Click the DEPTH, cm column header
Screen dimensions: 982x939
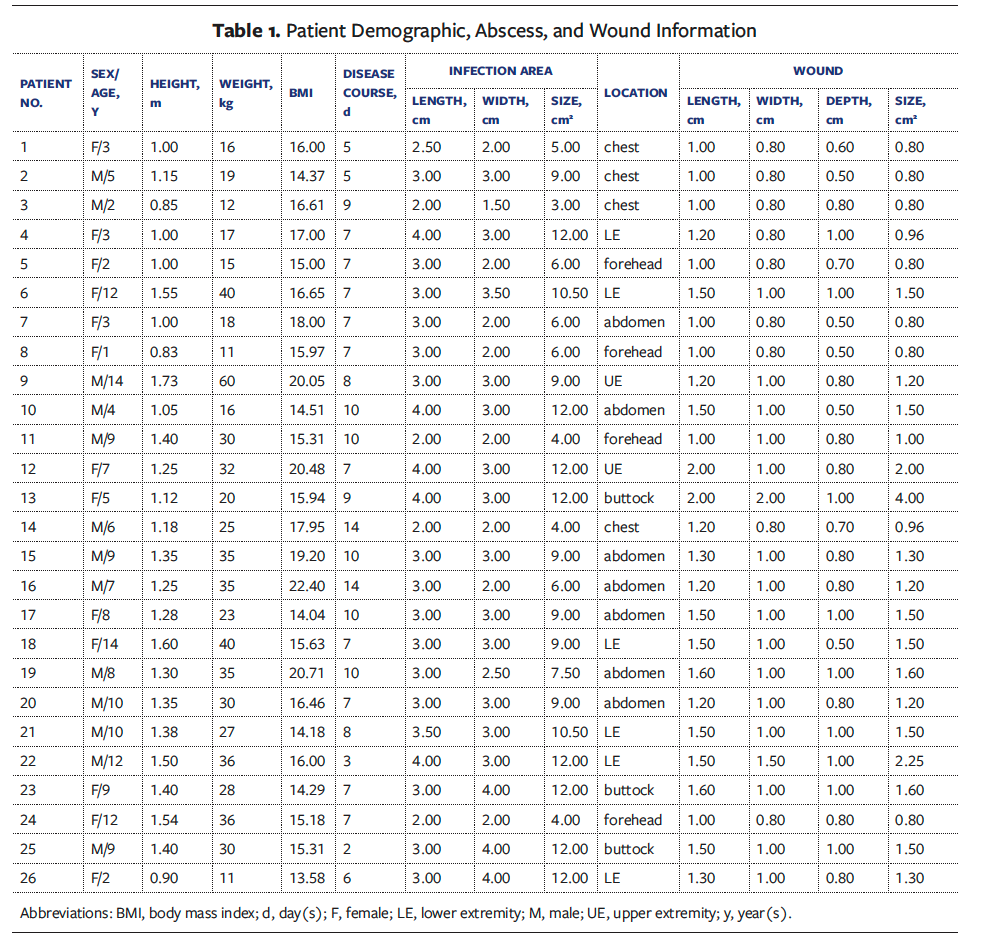(848, 109)
